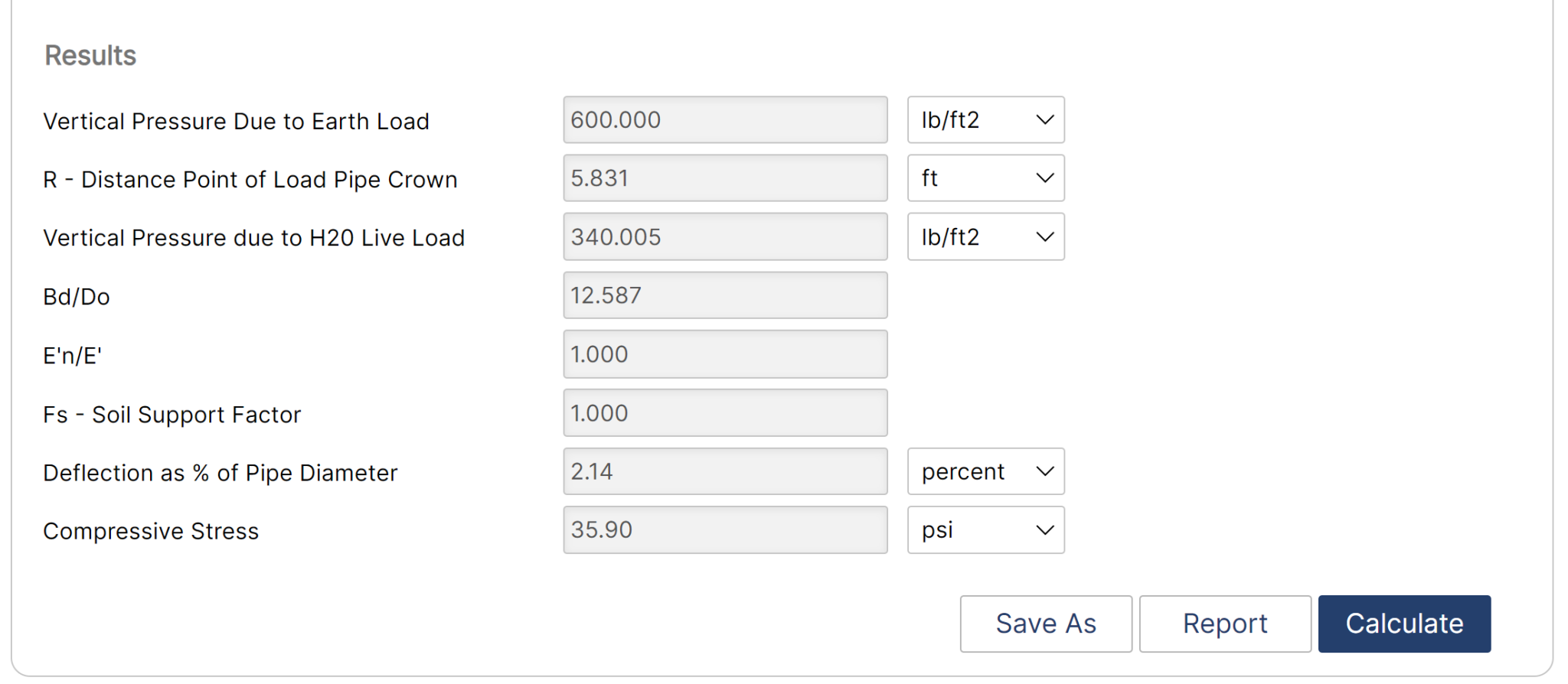
Task: Click the Compressive Stress label
Action: pyautogui.click(x=151, y=531)
